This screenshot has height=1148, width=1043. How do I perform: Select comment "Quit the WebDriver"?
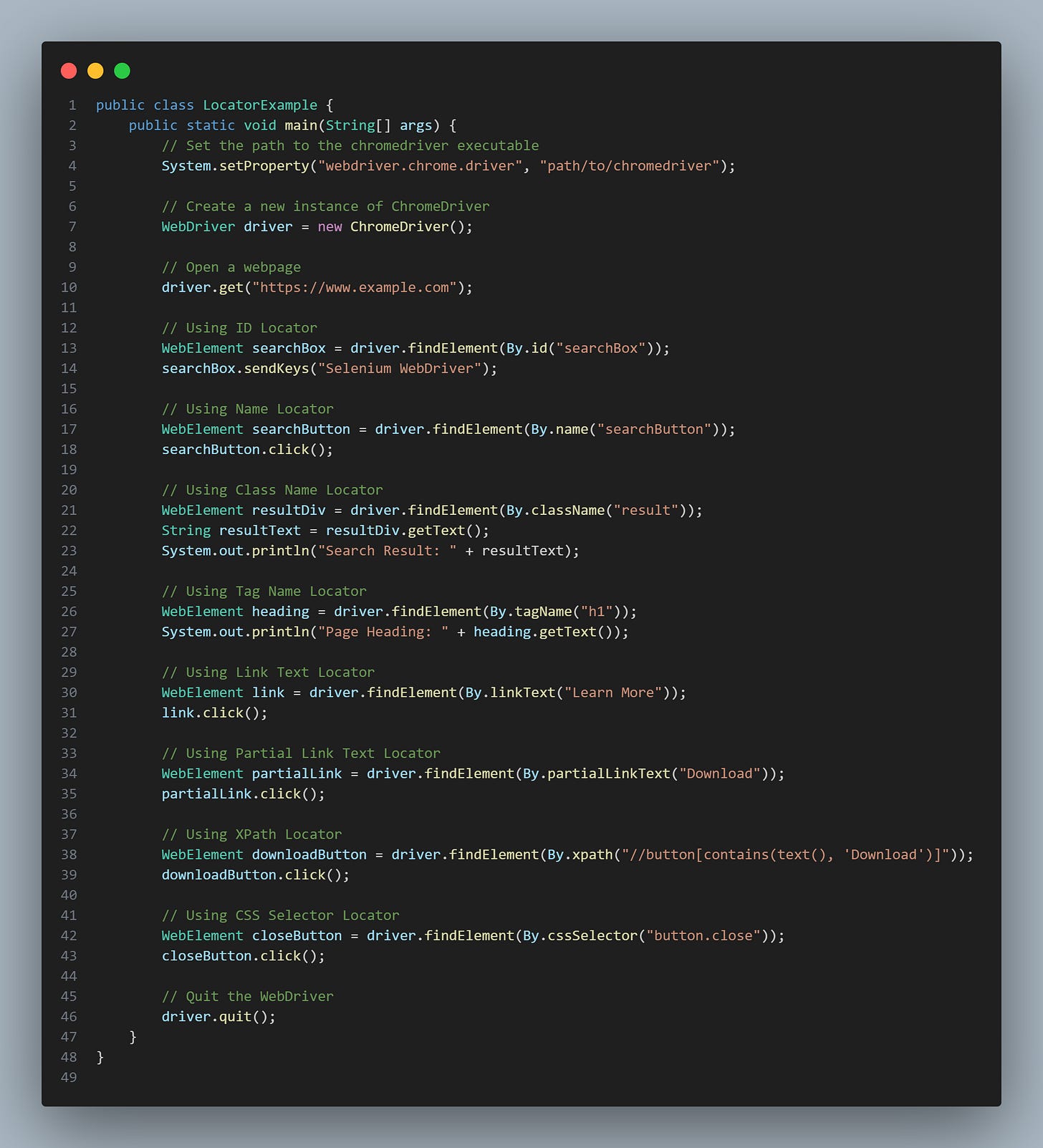point(248,996)
